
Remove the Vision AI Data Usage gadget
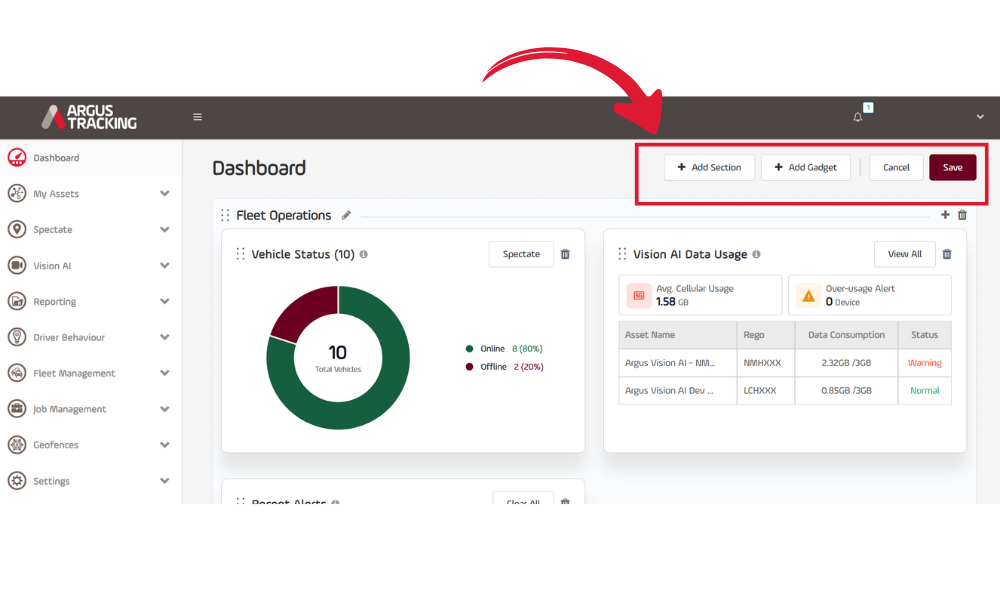[x=947, y=254]
